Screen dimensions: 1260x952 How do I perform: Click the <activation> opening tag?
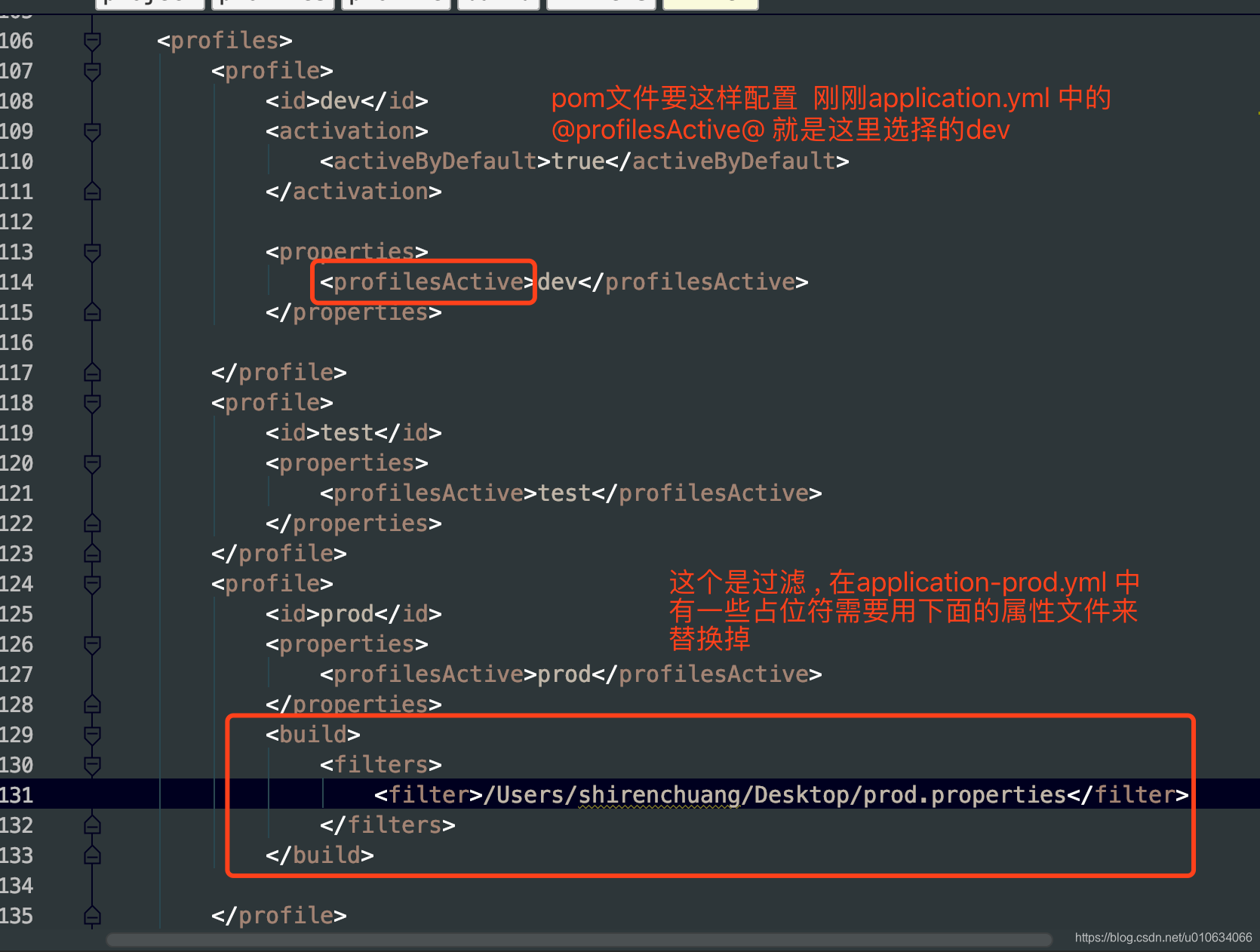347,131
